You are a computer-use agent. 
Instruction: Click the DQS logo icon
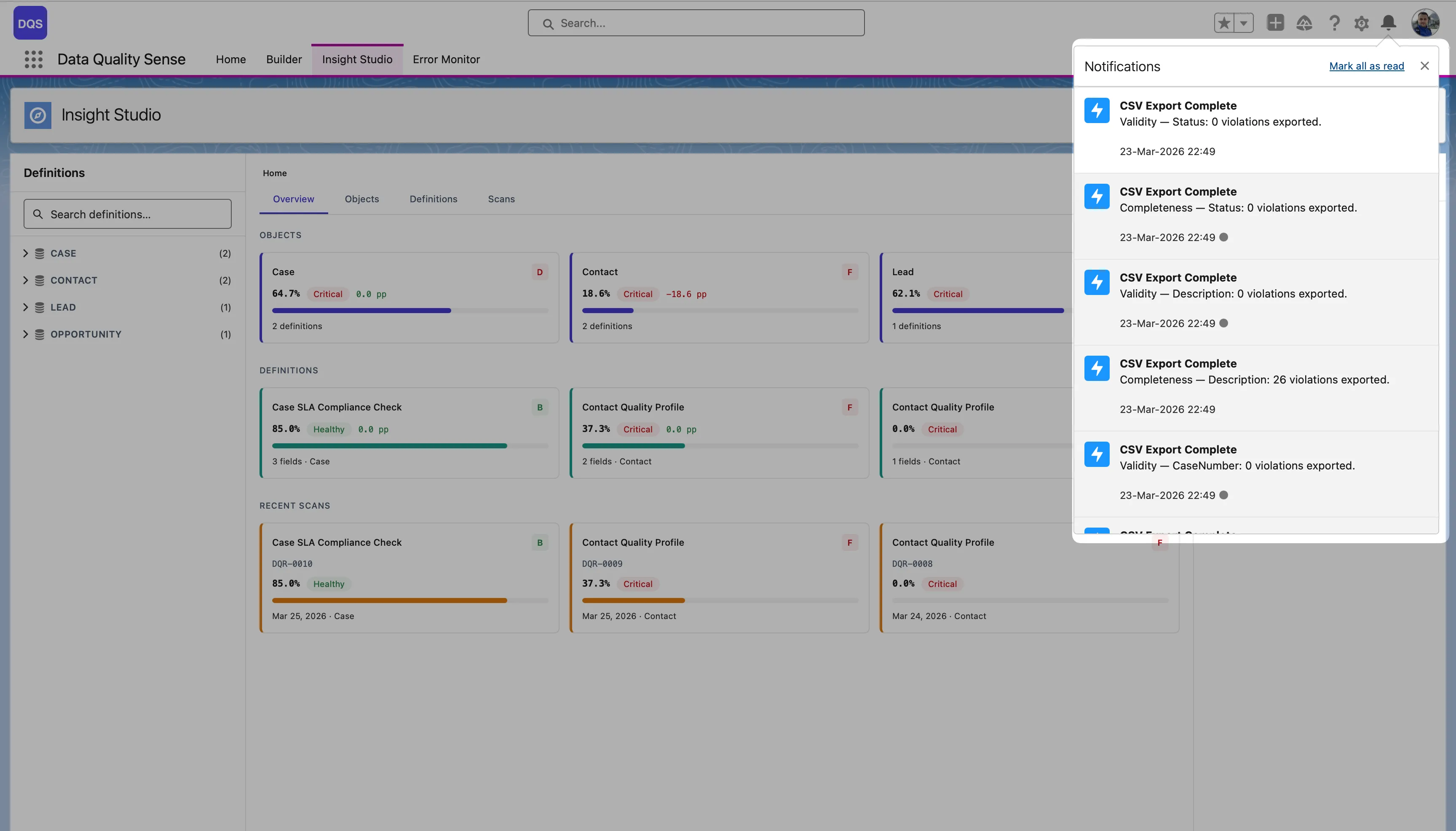tap(29, 23)
